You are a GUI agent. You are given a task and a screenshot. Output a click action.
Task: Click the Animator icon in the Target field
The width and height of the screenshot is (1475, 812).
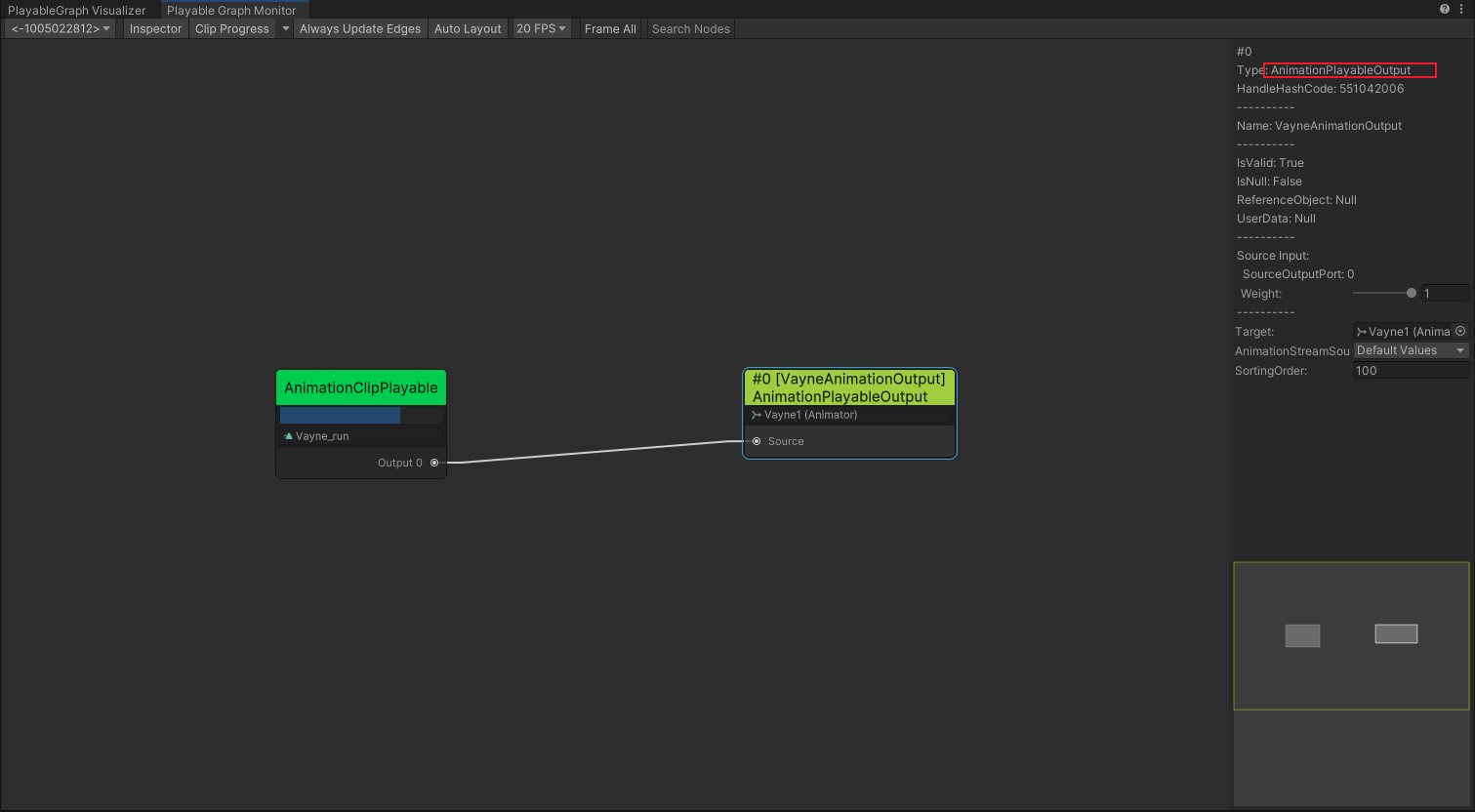point(1361,332)
